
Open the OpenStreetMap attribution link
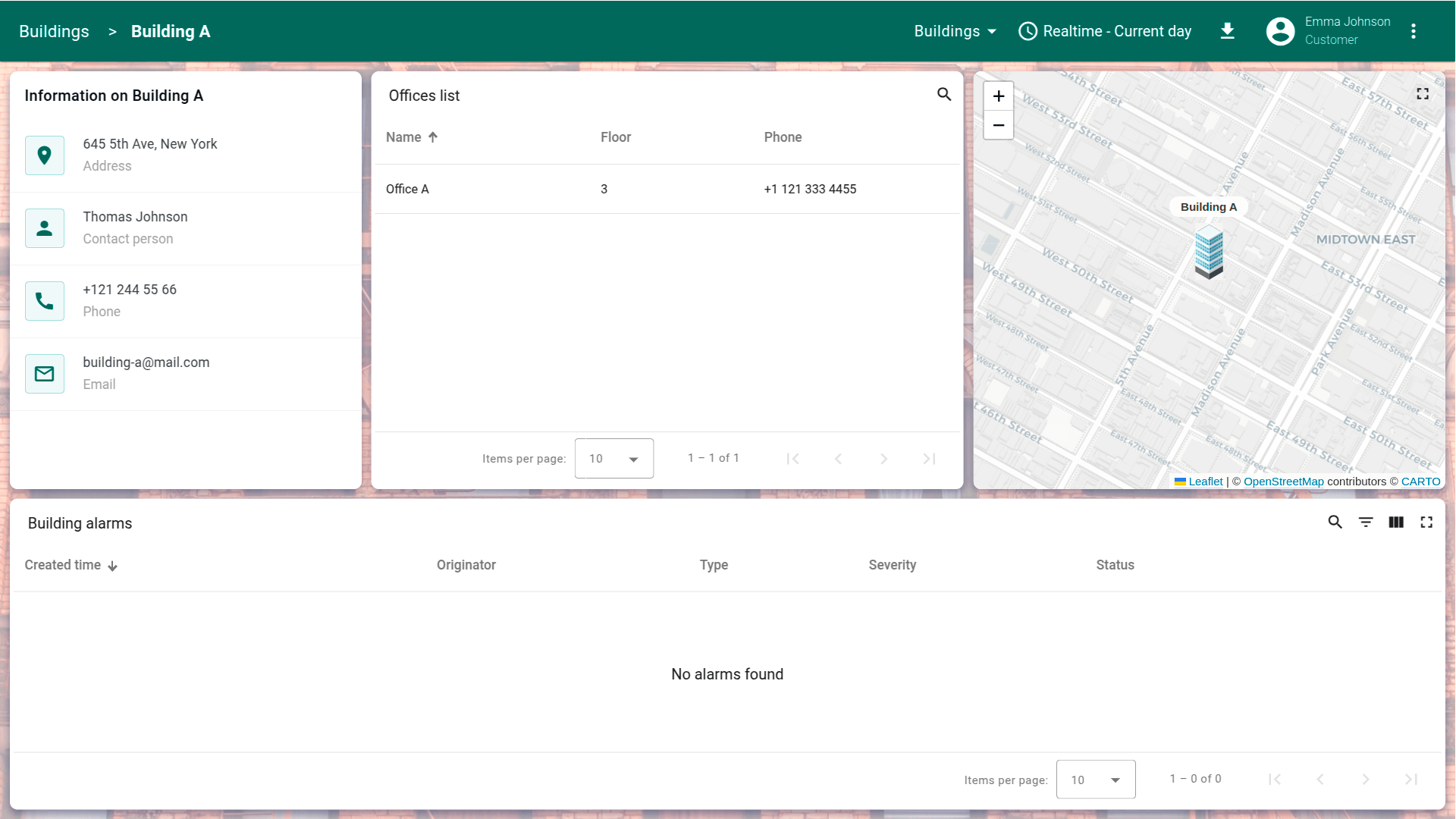tap(1283, 482)
